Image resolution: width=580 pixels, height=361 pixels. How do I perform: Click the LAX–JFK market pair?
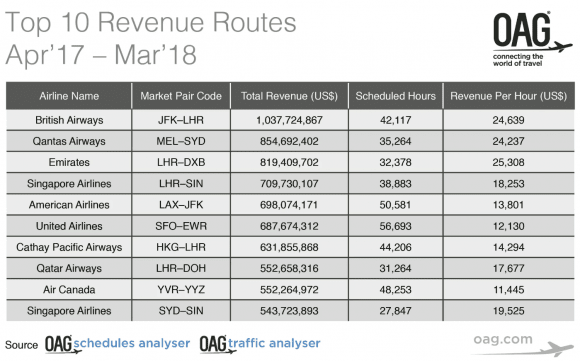(181, 205)
